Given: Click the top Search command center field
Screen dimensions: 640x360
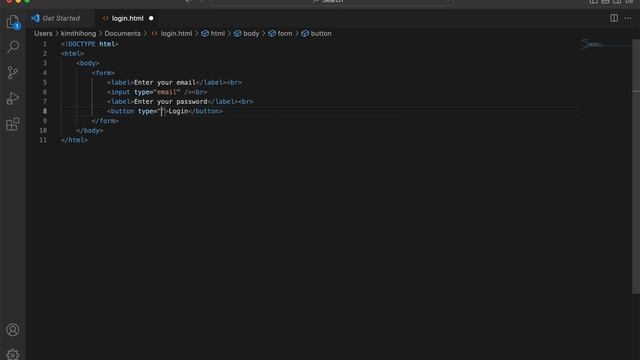Looking at the screenshot, I should [331, 2].
